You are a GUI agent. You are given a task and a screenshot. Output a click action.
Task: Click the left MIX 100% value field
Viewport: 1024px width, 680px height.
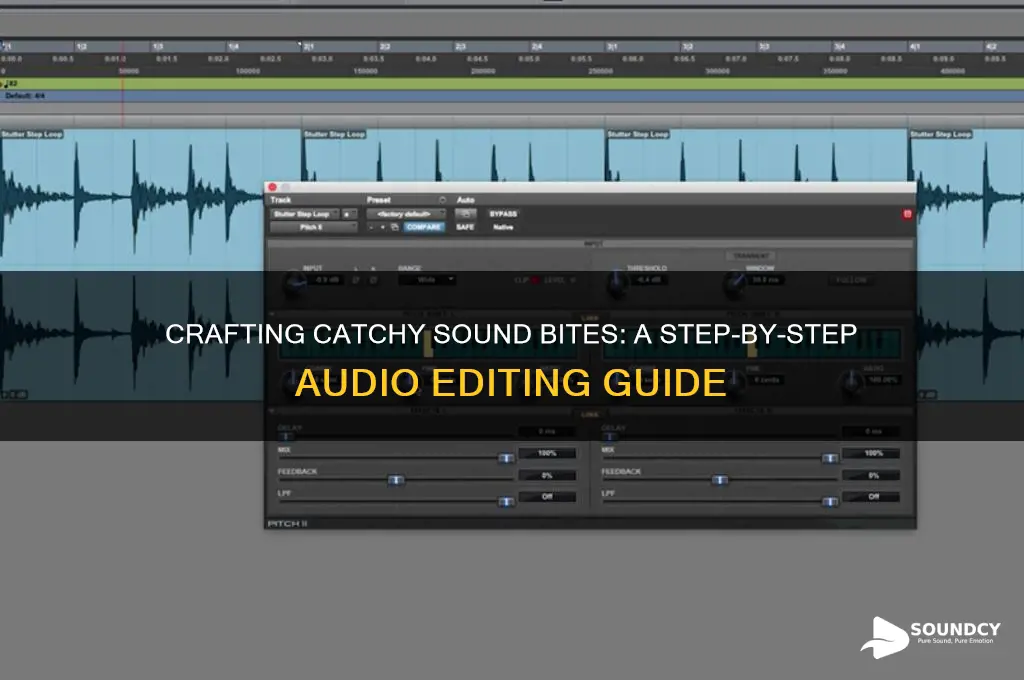(547, 453)
